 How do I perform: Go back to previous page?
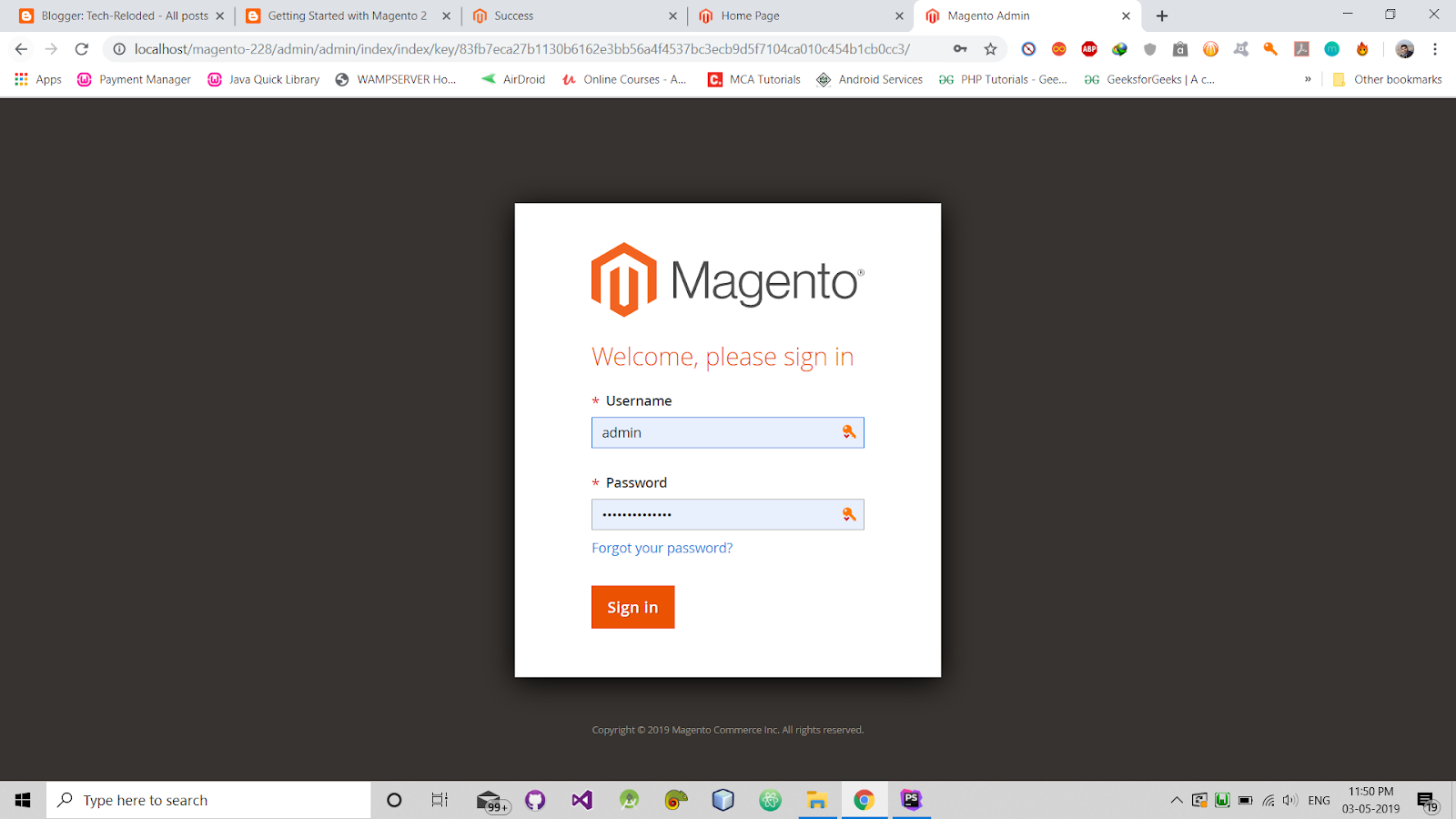[x=22, y=49]
